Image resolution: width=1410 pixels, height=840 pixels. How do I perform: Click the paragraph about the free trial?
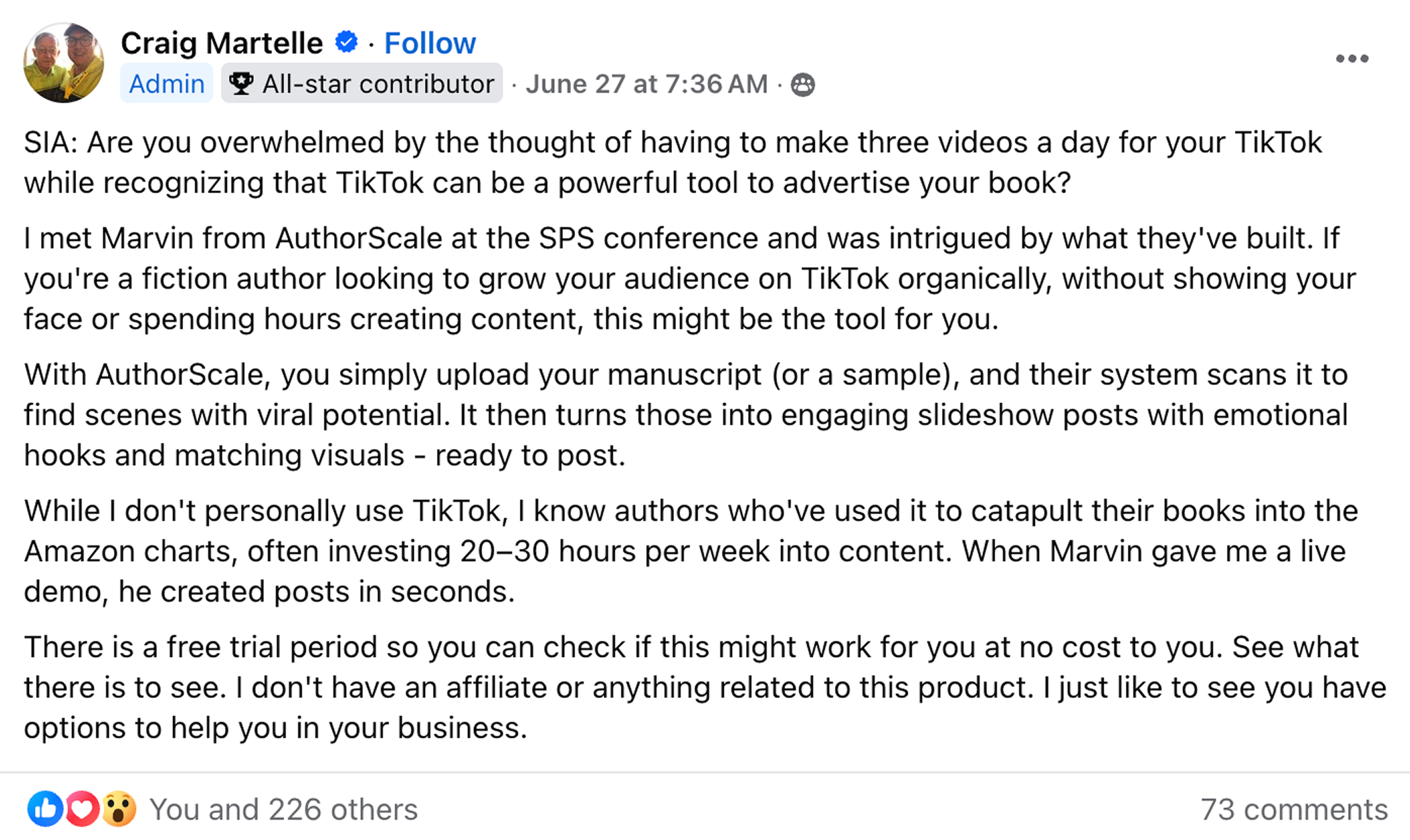[673, 687]
